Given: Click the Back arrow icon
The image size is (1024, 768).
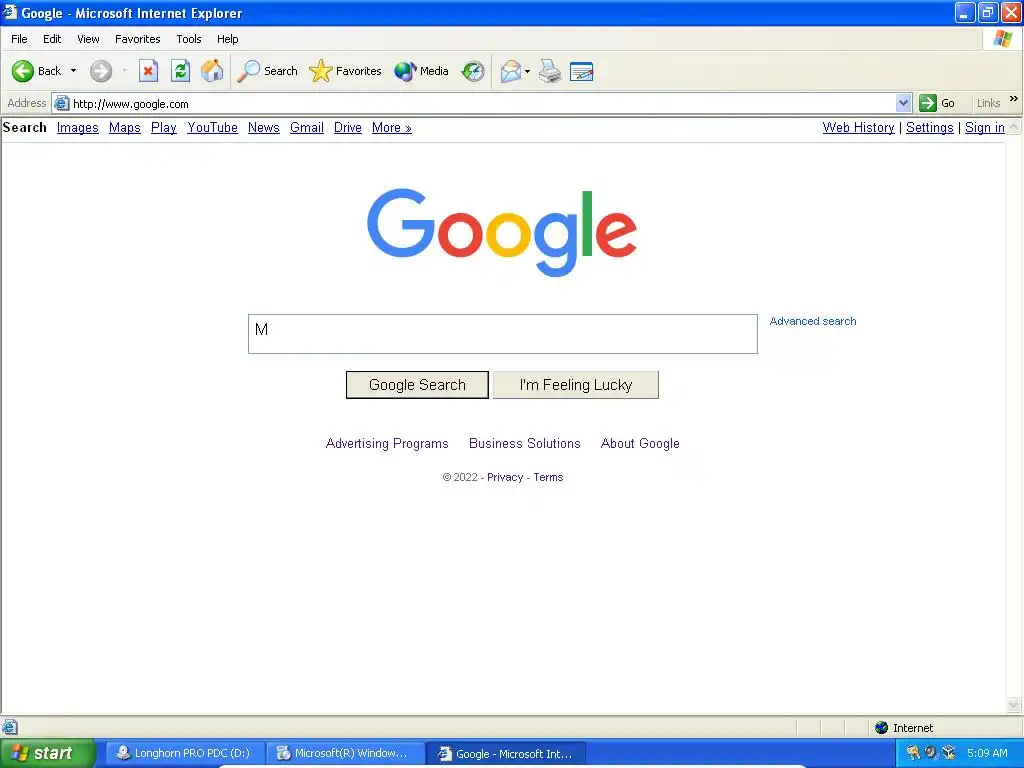Looking at the screenshot, I should tap(23, 71).
